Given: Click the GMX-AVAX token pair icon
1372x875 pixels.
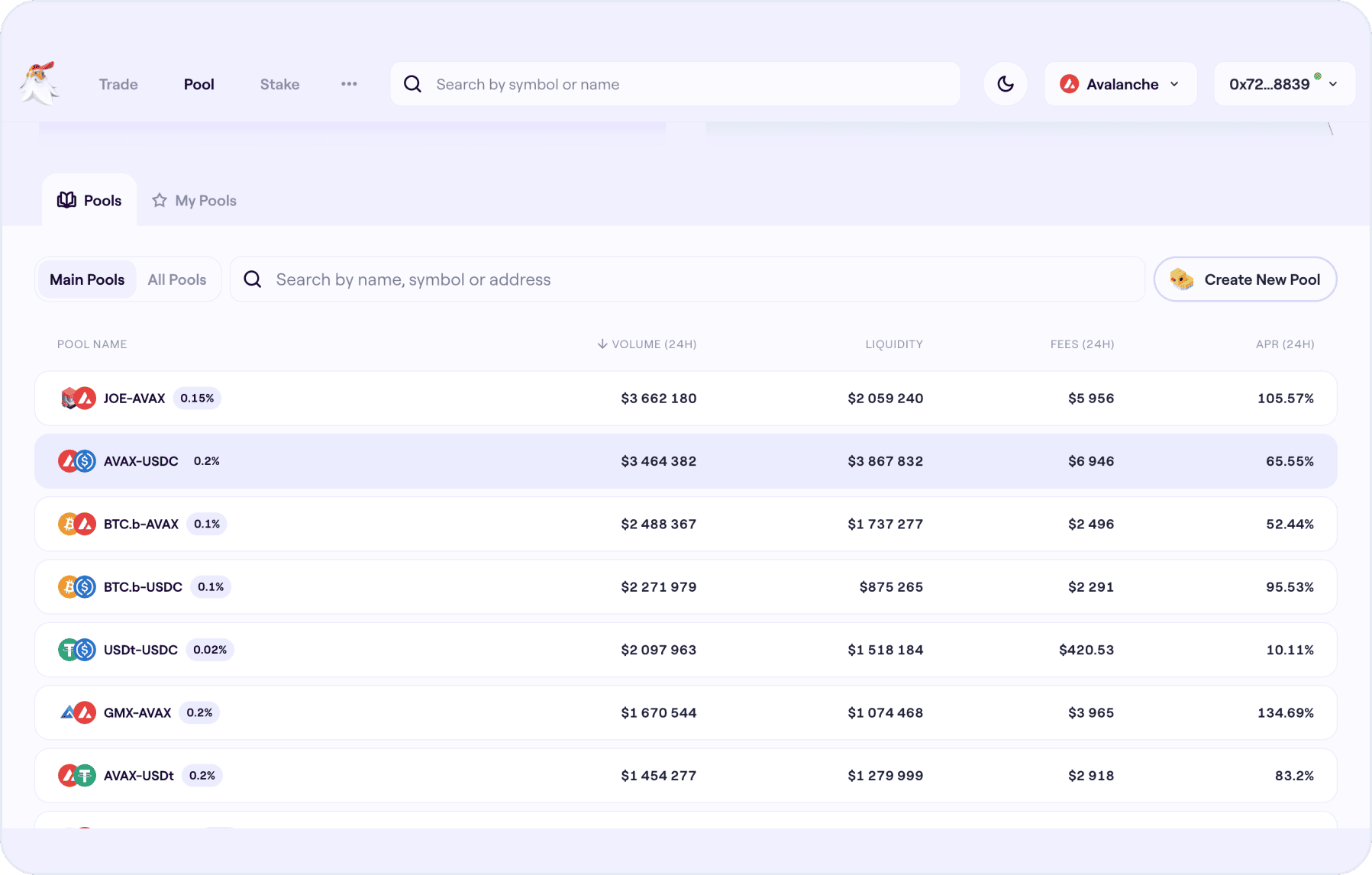Looking at the screenshot, I should [x=77, y=712].
